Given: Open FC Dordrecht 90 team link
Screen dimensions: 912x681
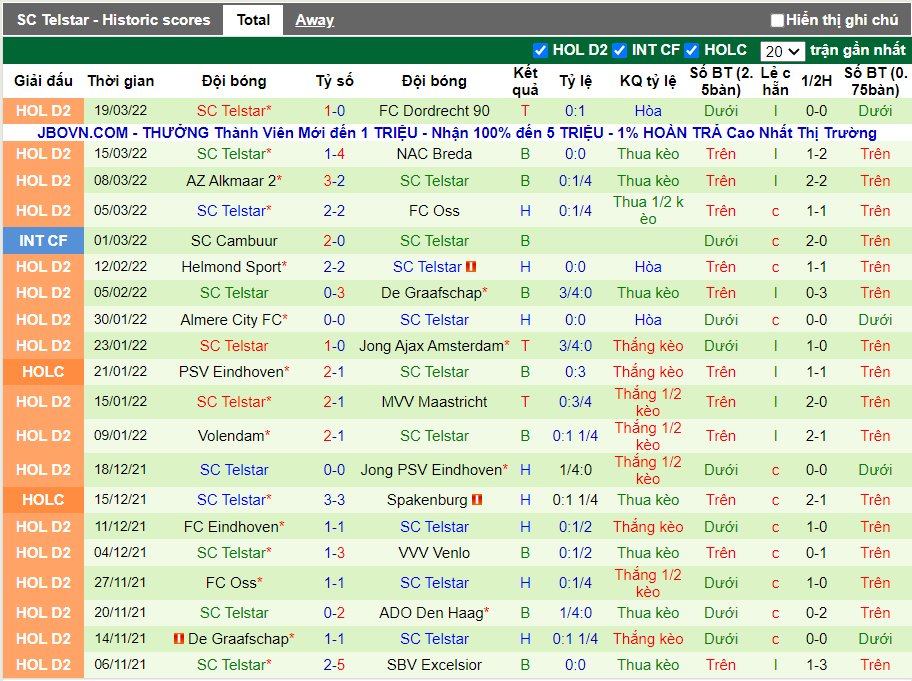Looking at the screenshot, I should (434, 111).
